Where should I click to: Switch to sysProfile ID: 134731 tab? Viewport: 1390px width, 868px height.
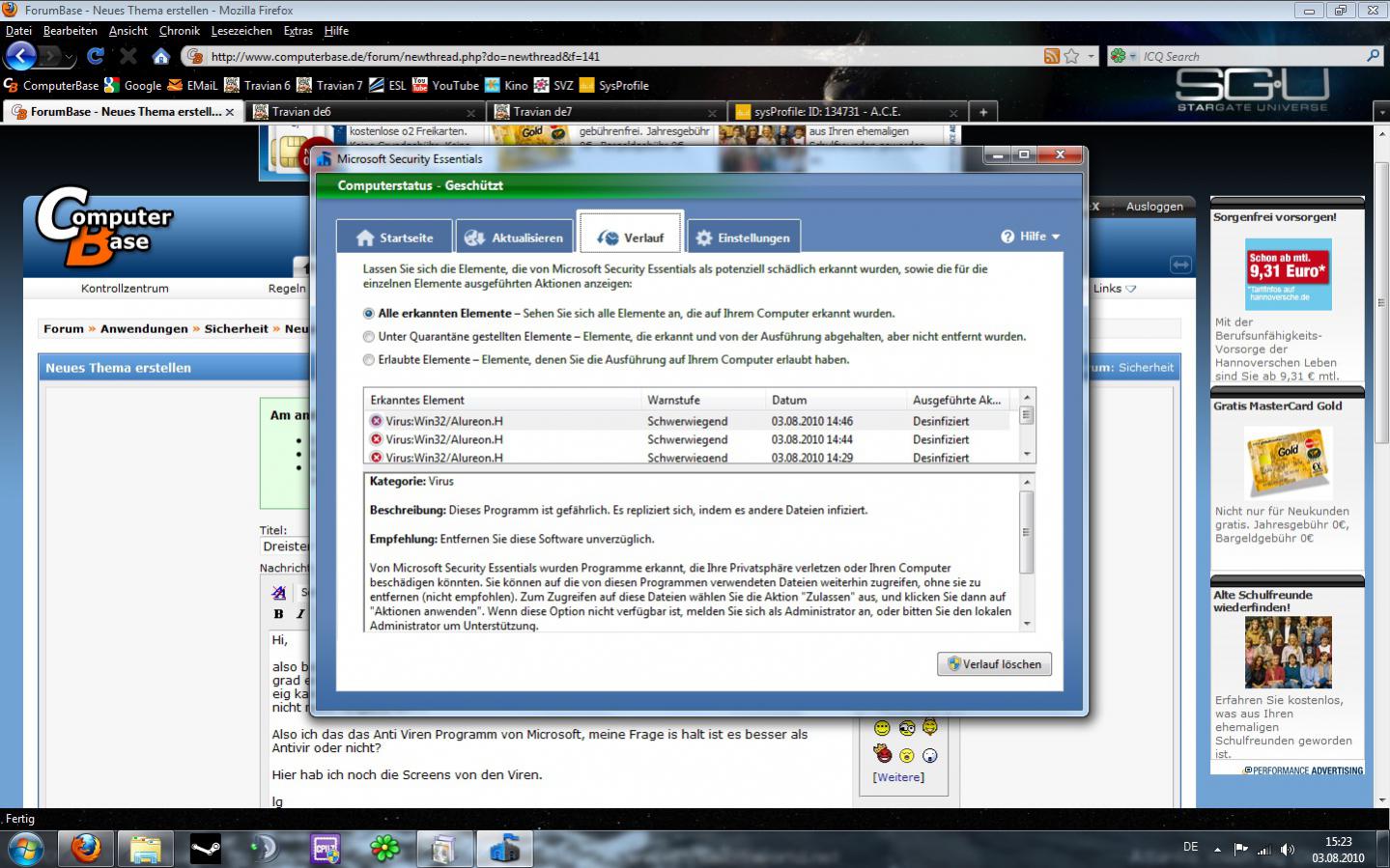click(846, 112)
